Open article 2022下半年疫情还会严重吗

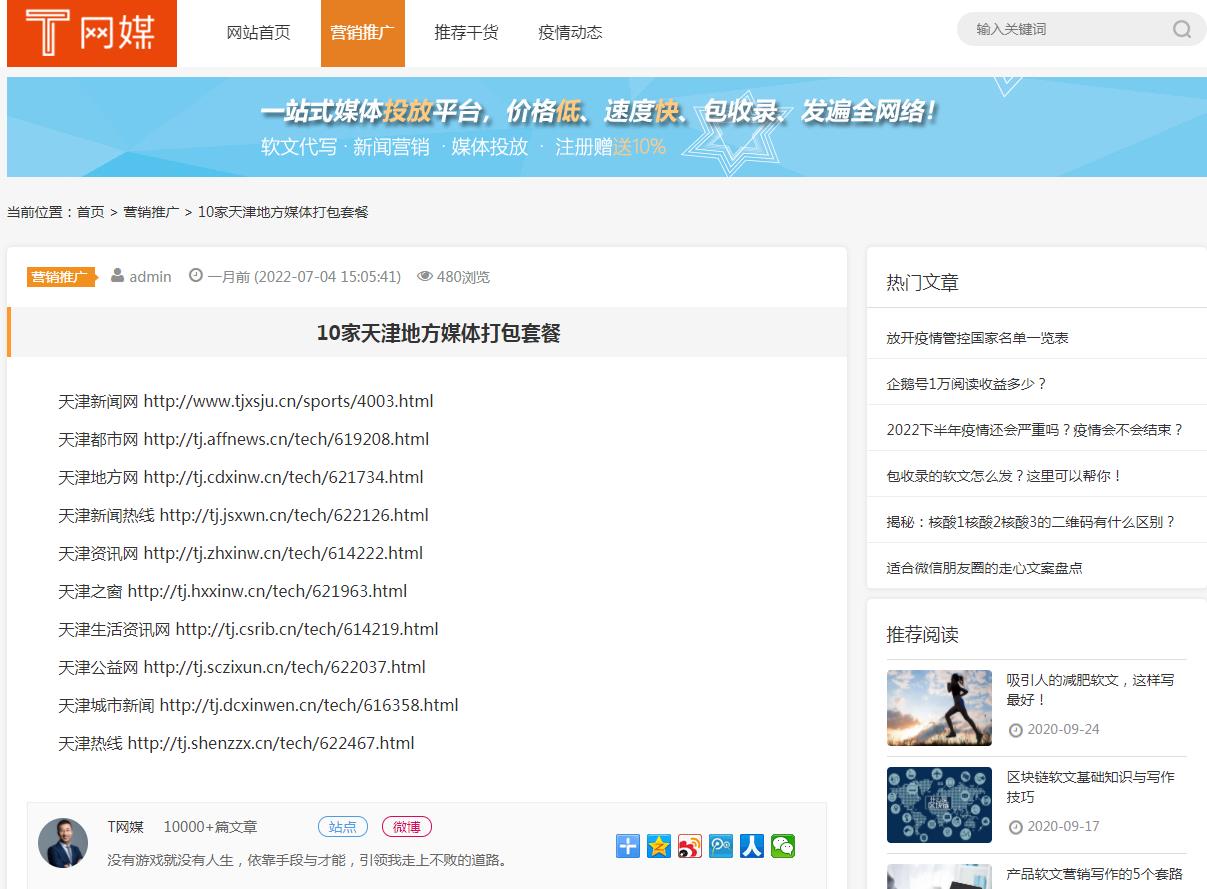coord(1036,430)
